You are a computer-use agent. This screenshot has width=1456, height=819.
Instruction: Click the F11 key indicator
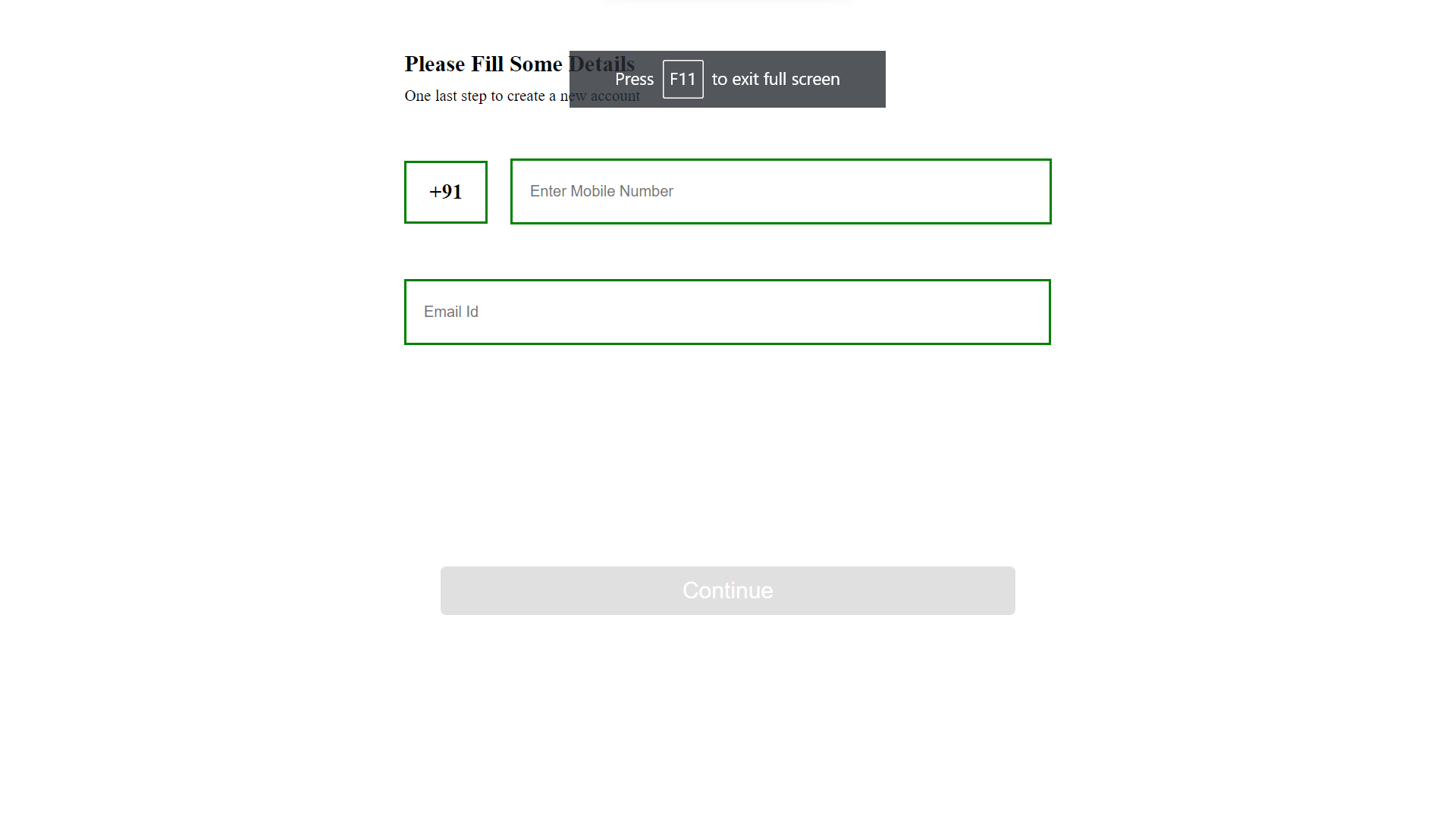(x=682, y=79)
